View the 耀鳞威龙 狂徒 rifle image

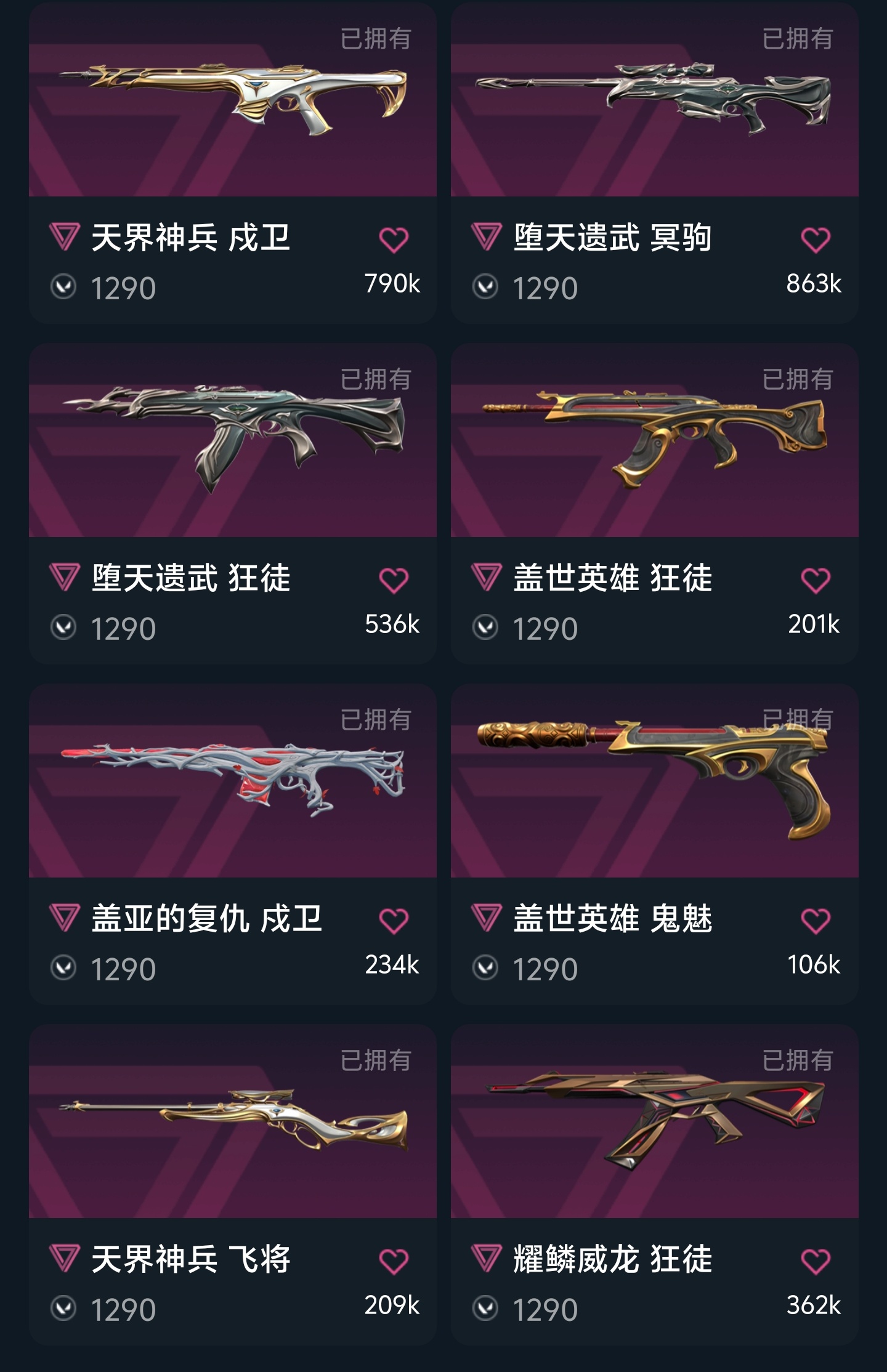655,1121
